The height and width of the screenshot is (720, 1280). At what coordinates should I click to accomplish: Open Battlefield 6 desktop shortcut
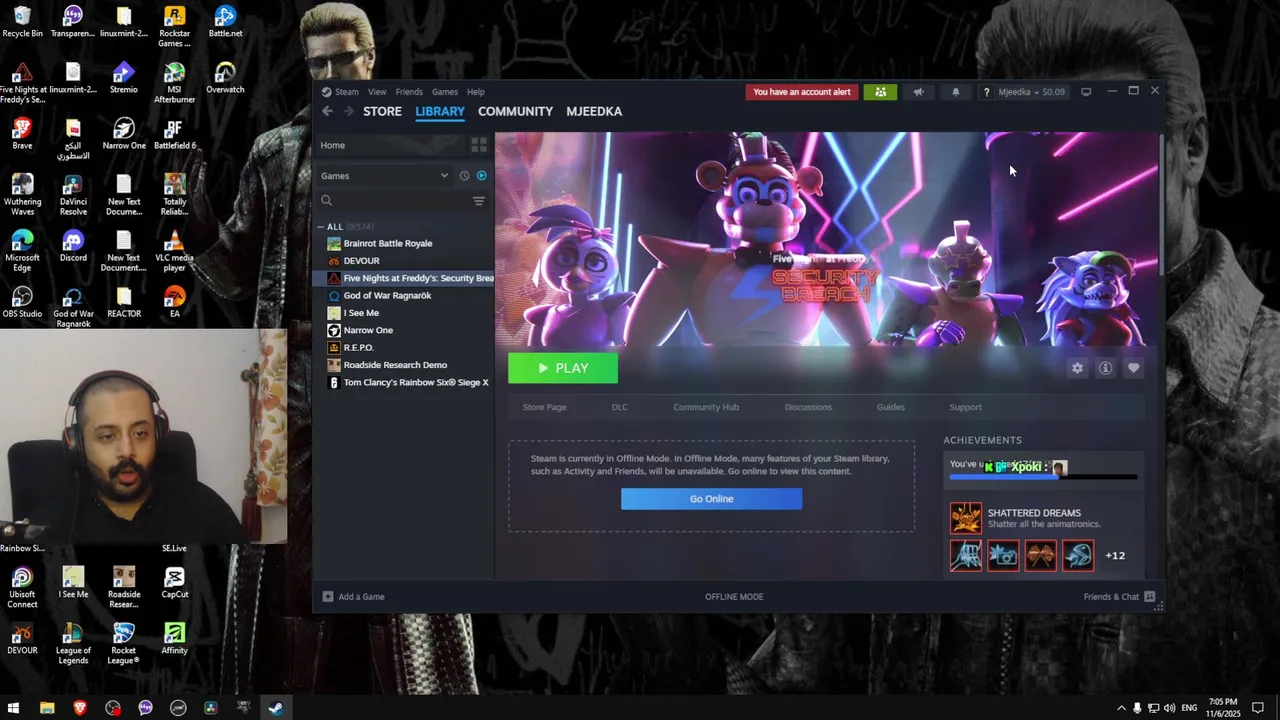click(x=174, y=134)
